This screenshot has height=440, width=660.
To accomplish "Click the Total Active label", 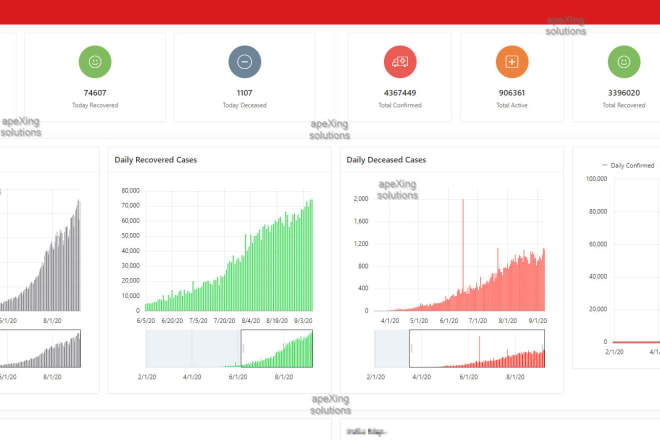I will [x=512, y=105].
